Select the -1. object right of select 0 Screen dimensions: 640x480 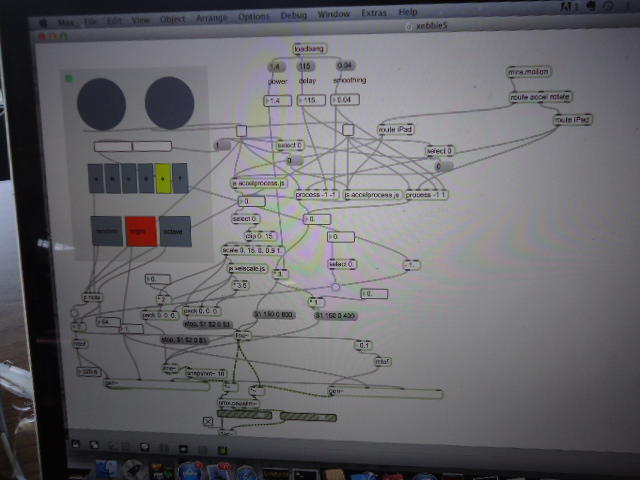point(412,265)
